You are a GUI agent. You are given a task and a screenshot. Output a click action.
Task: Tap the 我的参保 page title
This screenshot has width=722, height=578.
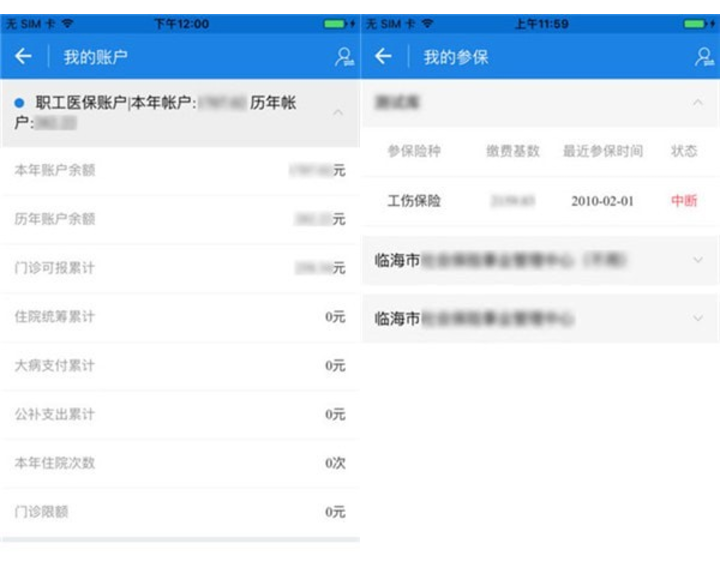click(456, 57)
